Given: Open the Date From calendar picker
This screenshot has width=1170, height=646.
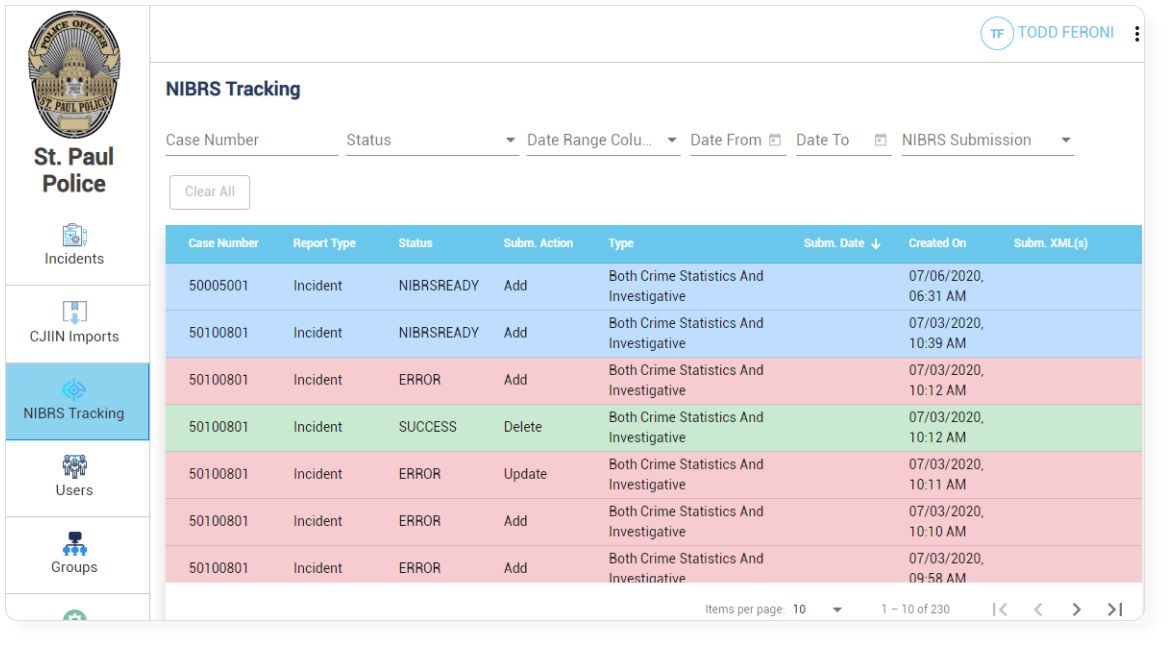Looking at the screenshot, I should [x=775, y=139].
